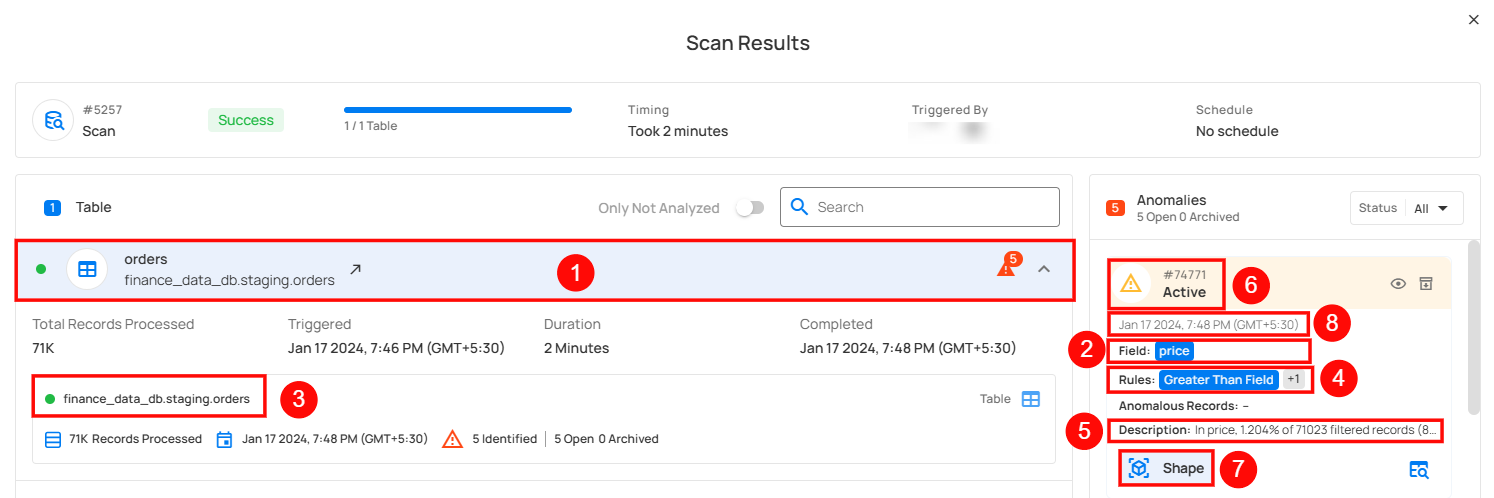View anomaly #74771 using eye icon

tap(1398, 284)
